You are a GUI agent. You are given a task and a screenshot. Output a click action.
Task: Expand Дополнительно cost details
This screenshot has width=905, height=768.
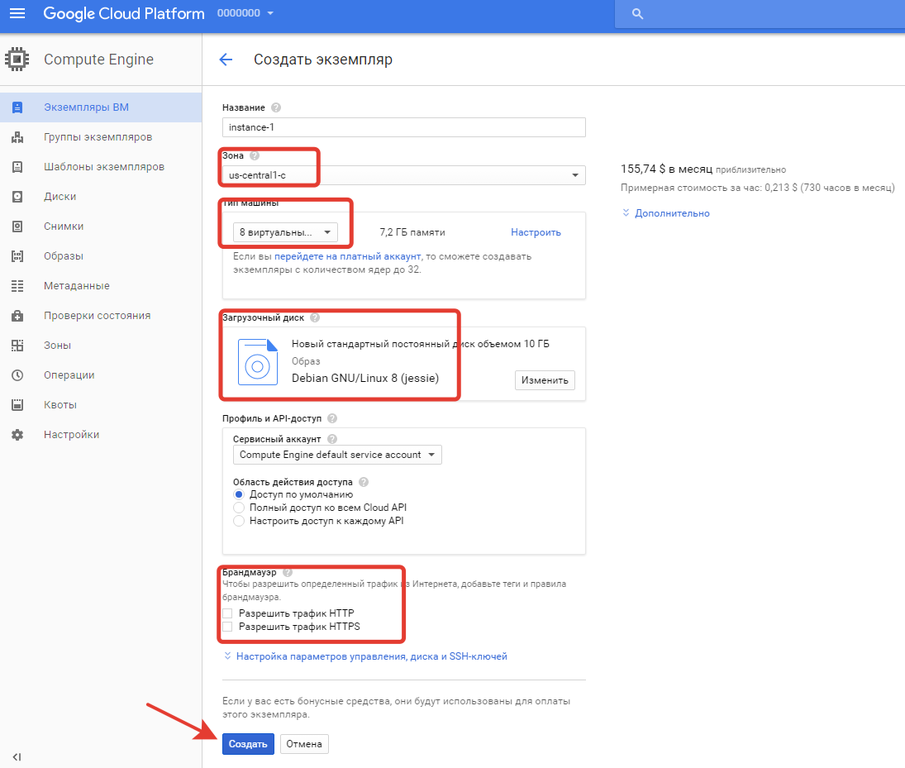tap(665, 213)
